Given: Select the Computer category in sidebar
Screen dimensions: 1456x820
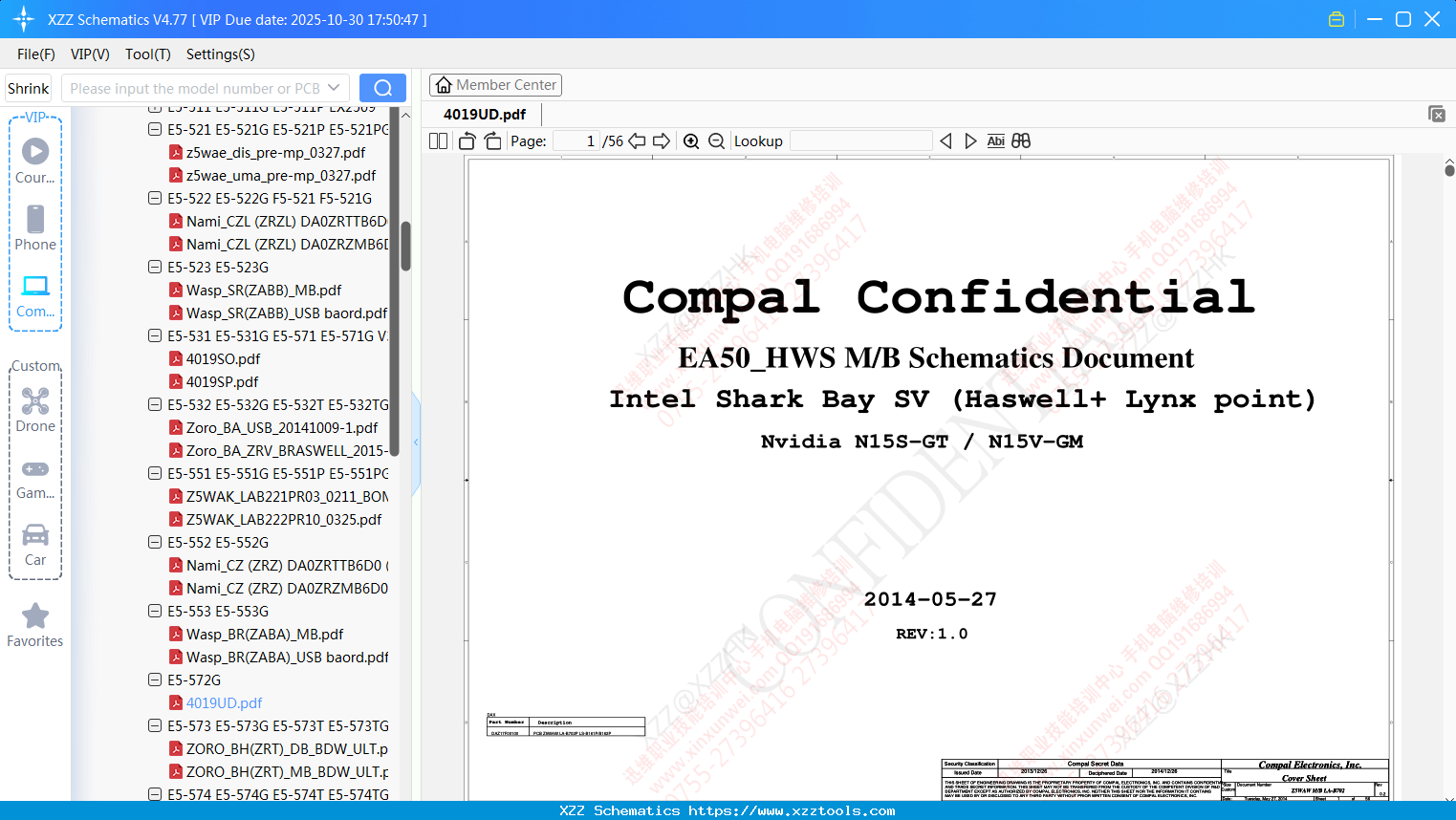Looking at the screenshot, I should pos(35,295).
